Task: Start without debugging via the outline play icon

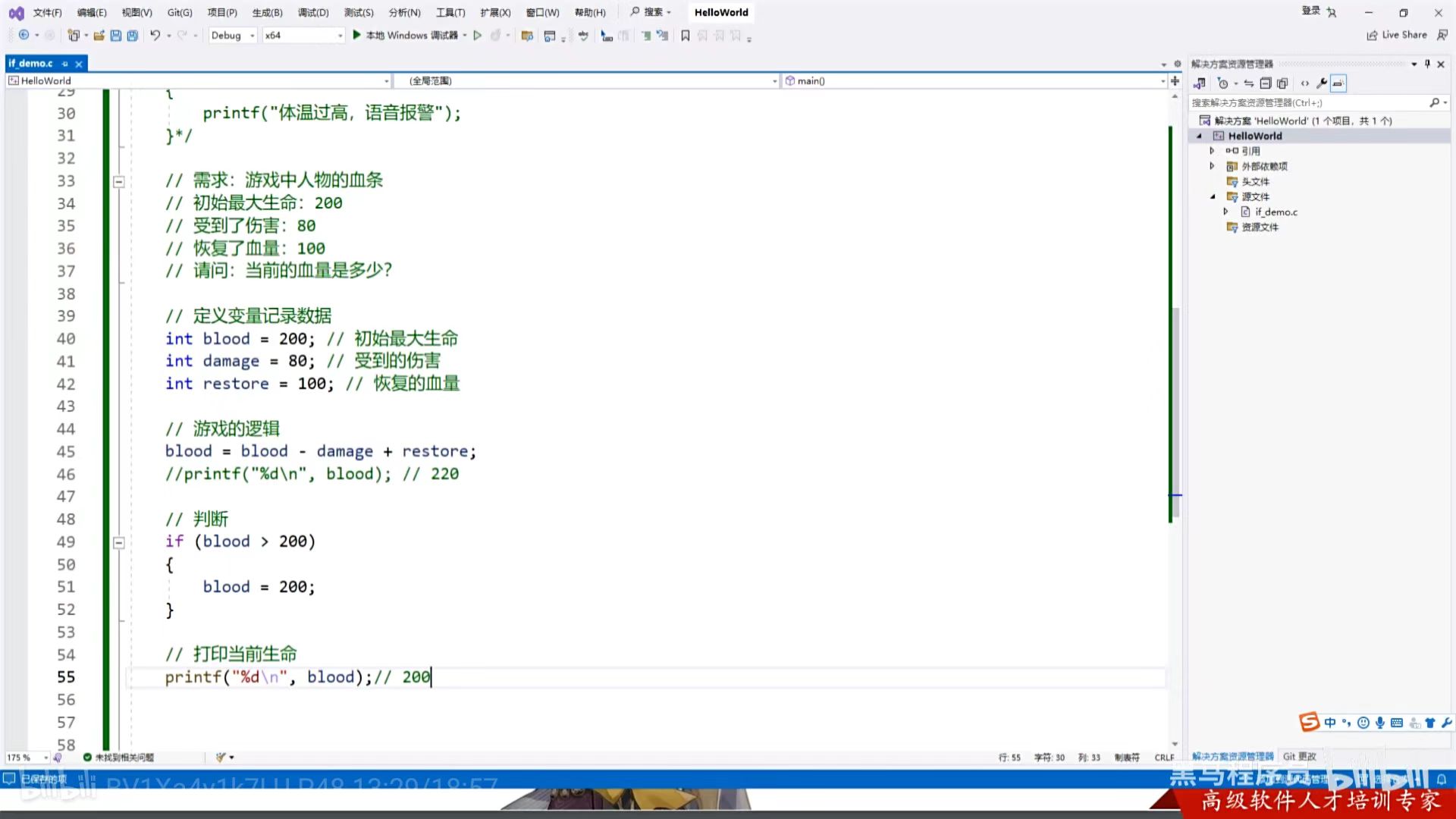Action: (478, 35)
